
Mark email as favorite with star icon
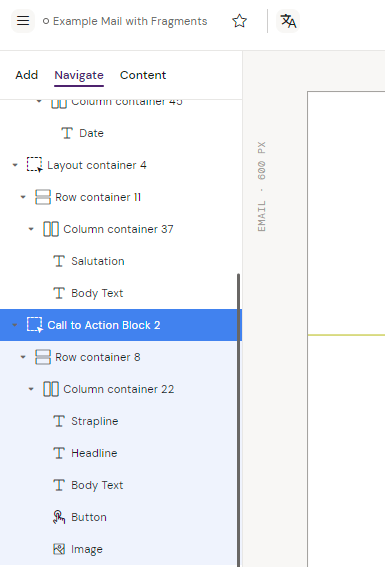[x=239, y=21]
